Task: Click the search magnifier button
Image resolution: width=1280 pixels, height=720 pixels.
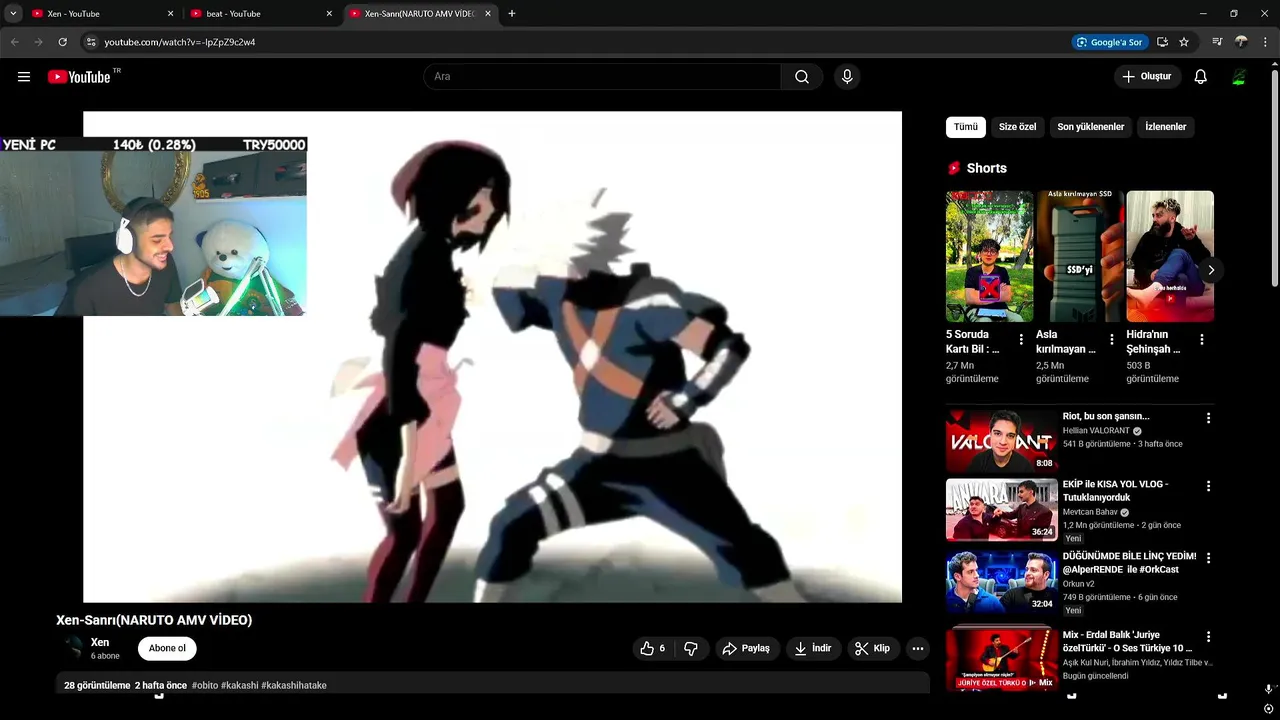Action: [802, 77]
